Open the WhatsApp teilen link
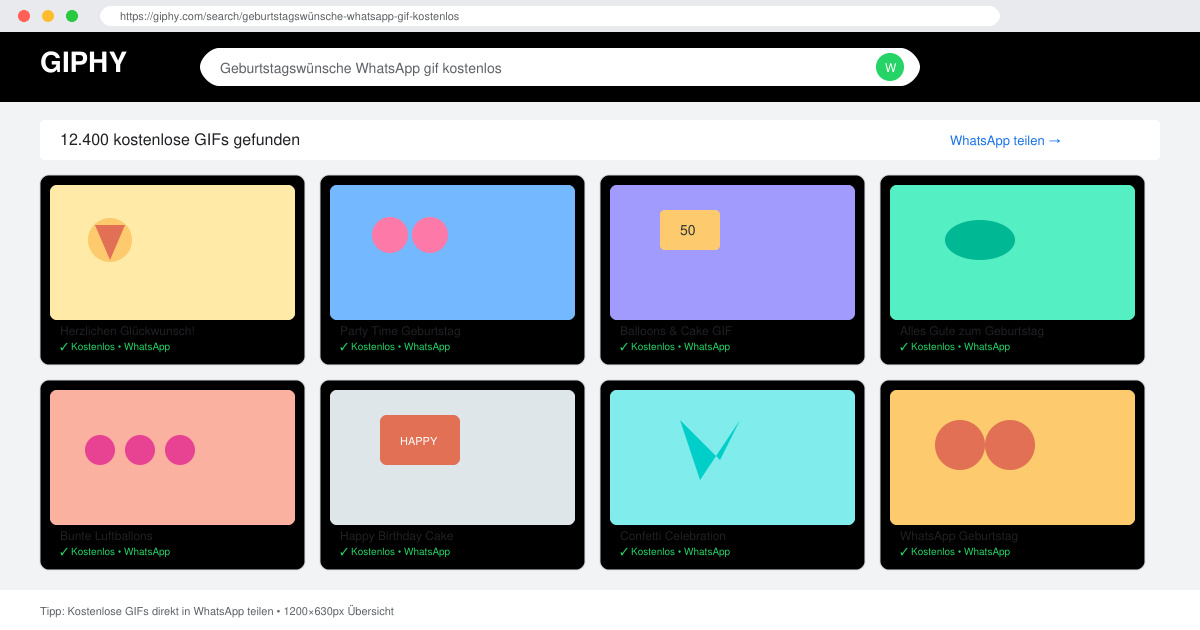The height and width of the screenshot is (630, 1200). pyautogui.click(x=1005, y=140)
